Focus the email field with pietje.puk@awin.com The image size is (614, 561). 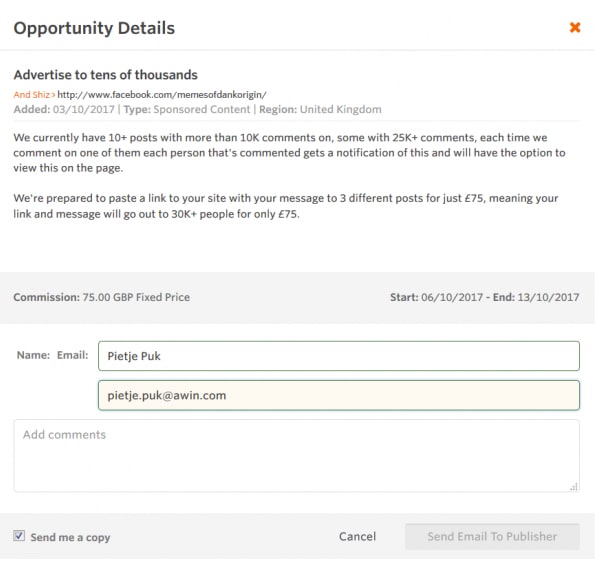click(338, 395)
